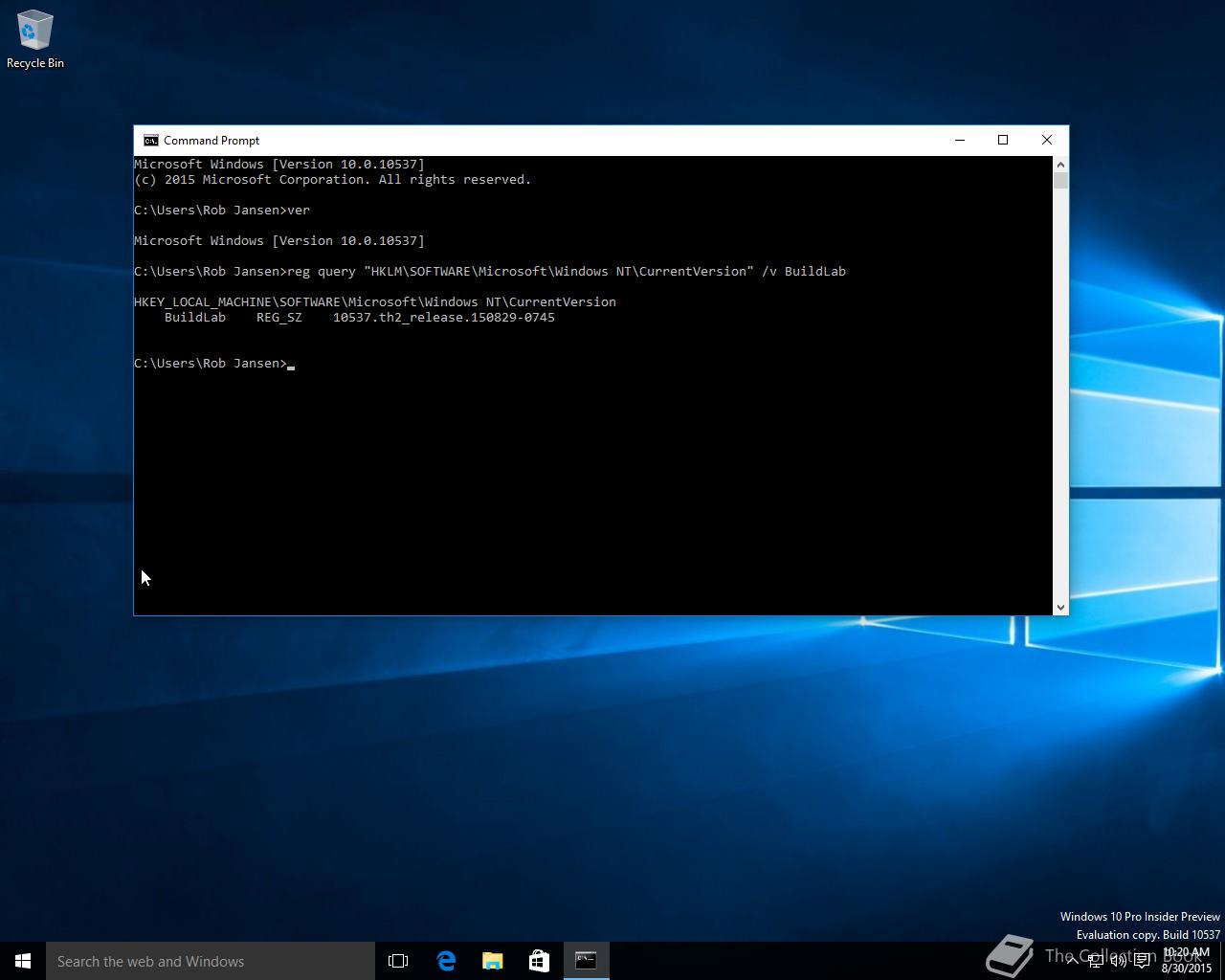Show hidden tray icons chevron
Image resolution: width=1225 pixels, height=980 pixels.
click(x=1073, y=961)
